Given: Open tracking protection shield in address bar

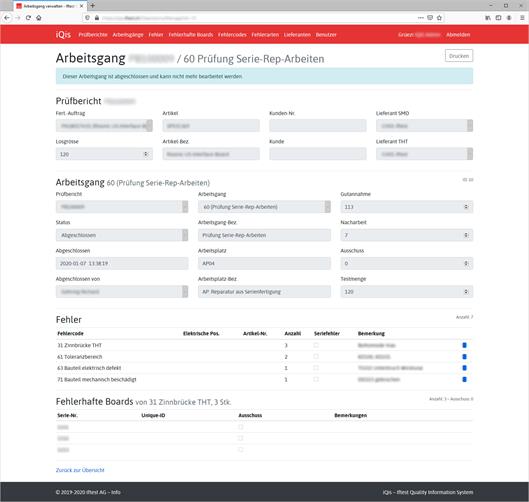Looking at the screenshot, I should point(88,18).
